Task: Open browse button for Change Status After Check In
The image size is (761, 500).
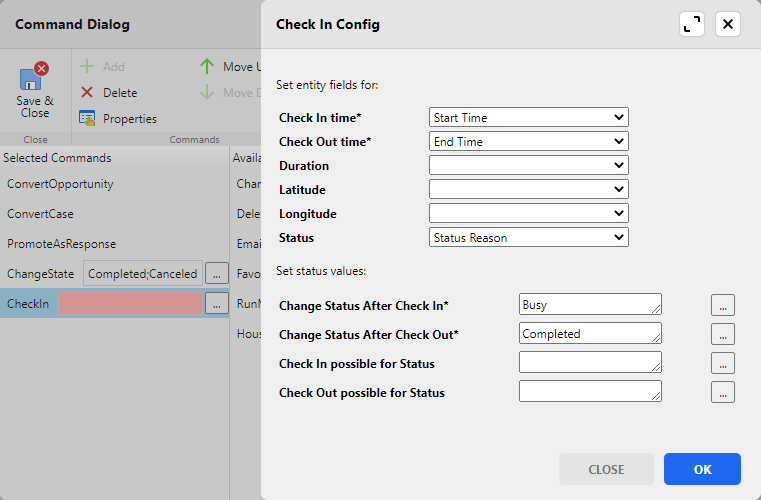Action: click(723, 305)
